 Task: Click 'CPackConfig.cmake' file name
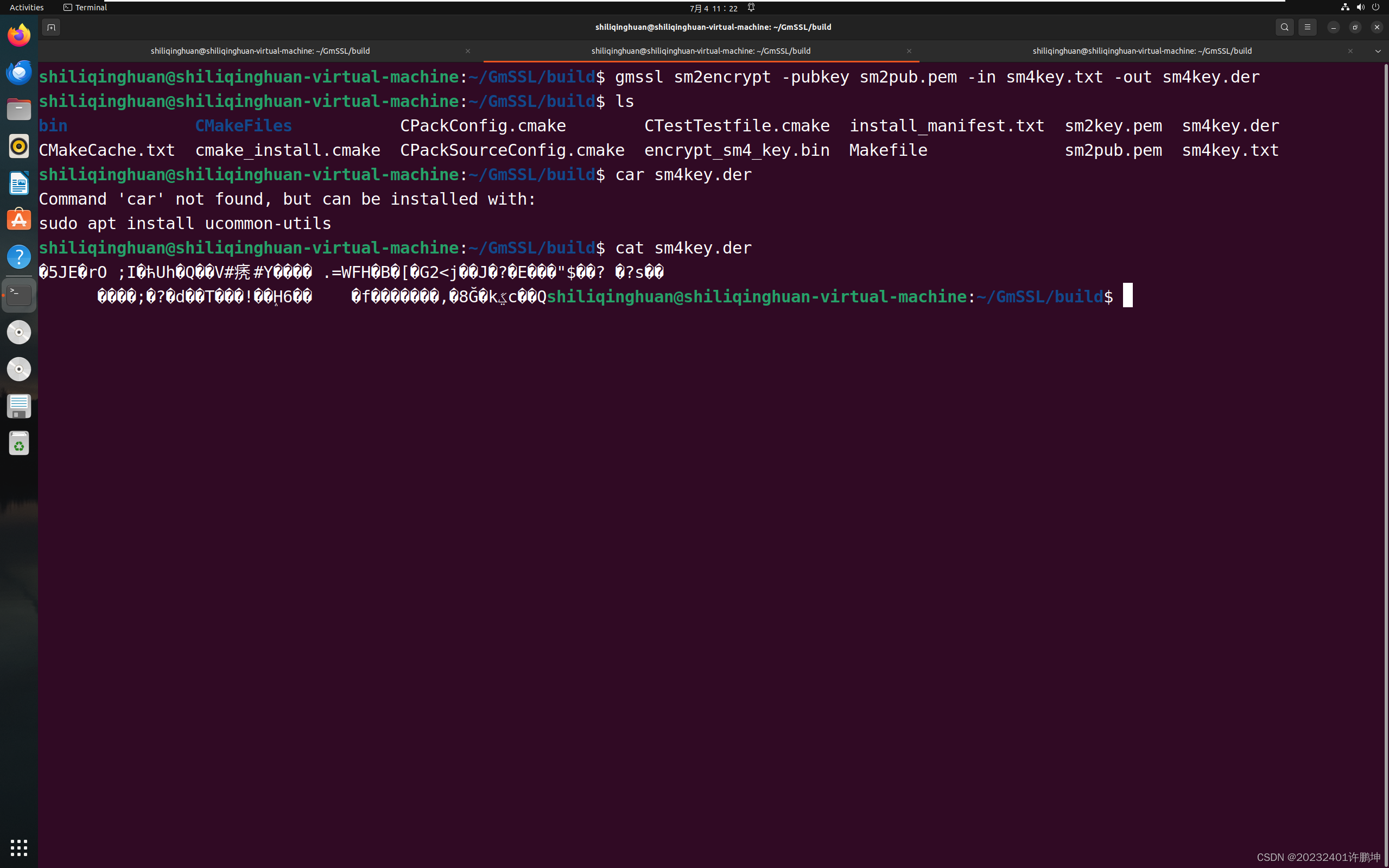coord(483,126)
